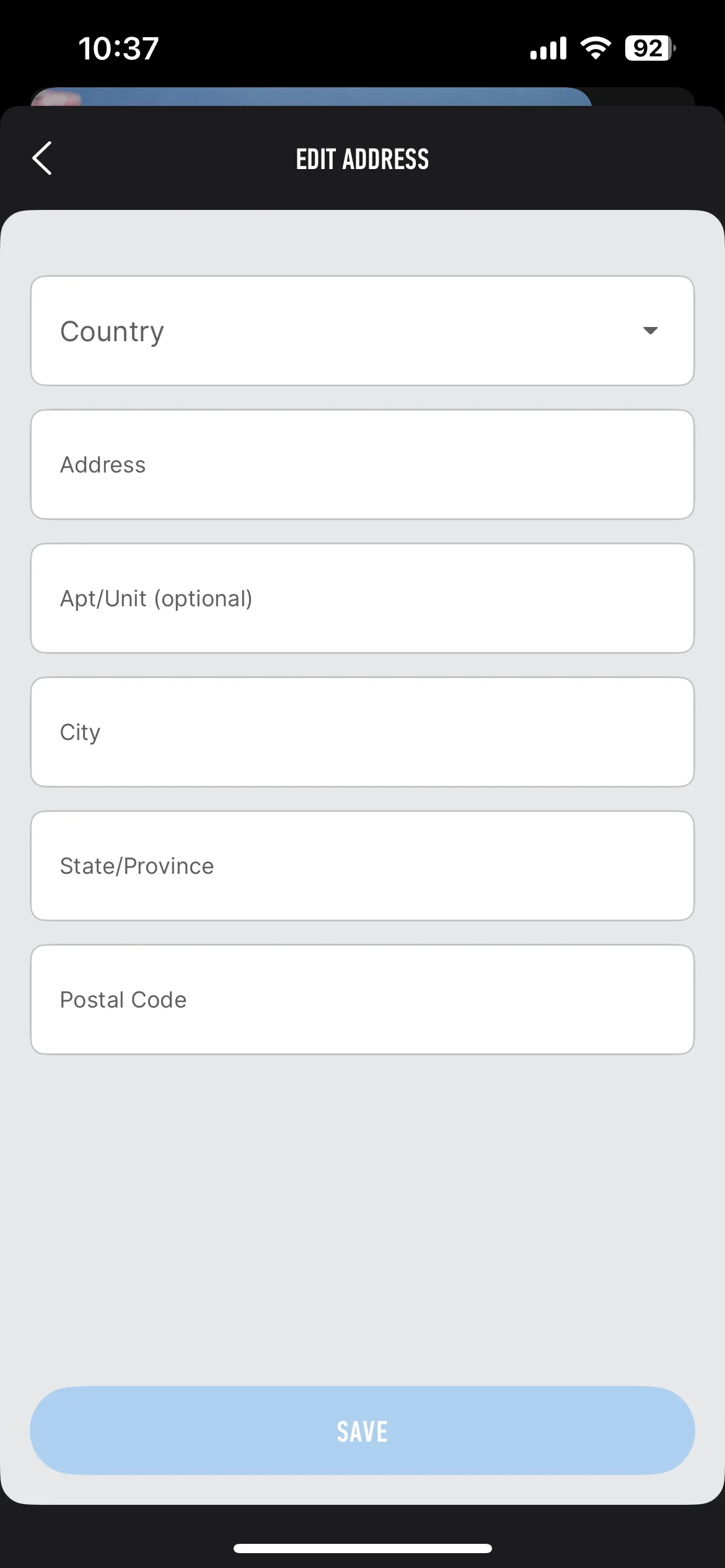The width and height of the screenshot is (725, 1568).
Task: Tap the Wi-Fi status icon
Action: 595,48
